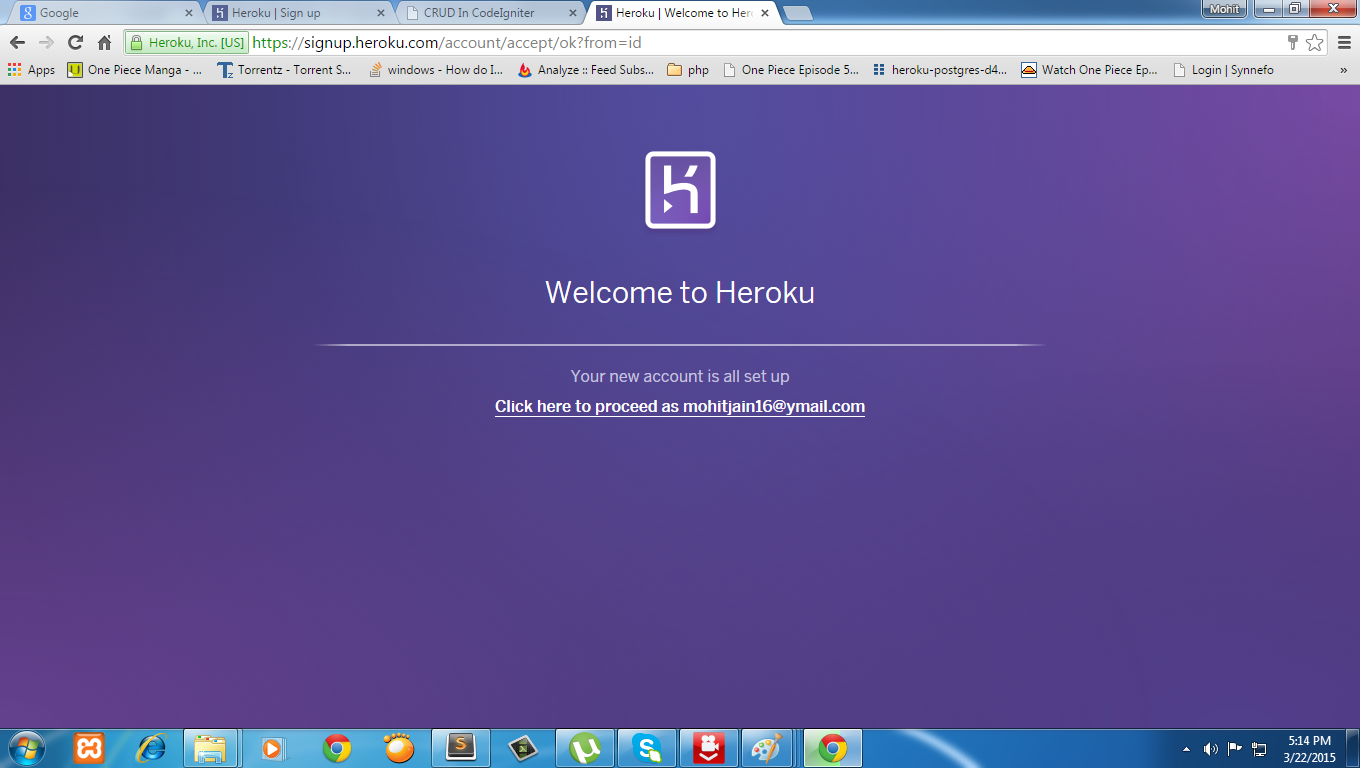Toggle the bookmark star for this page

pos(1314,43)
